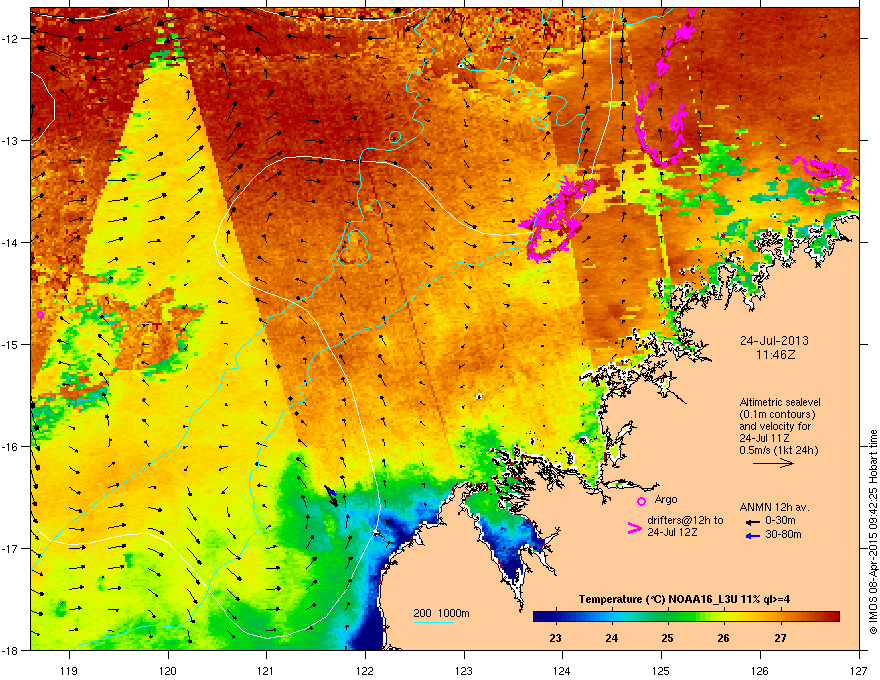Click the Temperature NOAA16_L3U colorbar title
Screen dimensions: 880x680
684,599
